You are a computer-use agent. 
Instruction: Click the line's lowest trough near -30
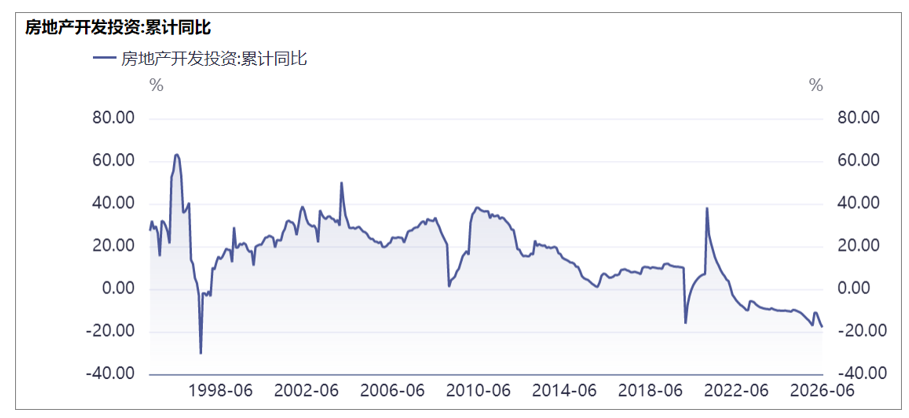pos(201,353)
